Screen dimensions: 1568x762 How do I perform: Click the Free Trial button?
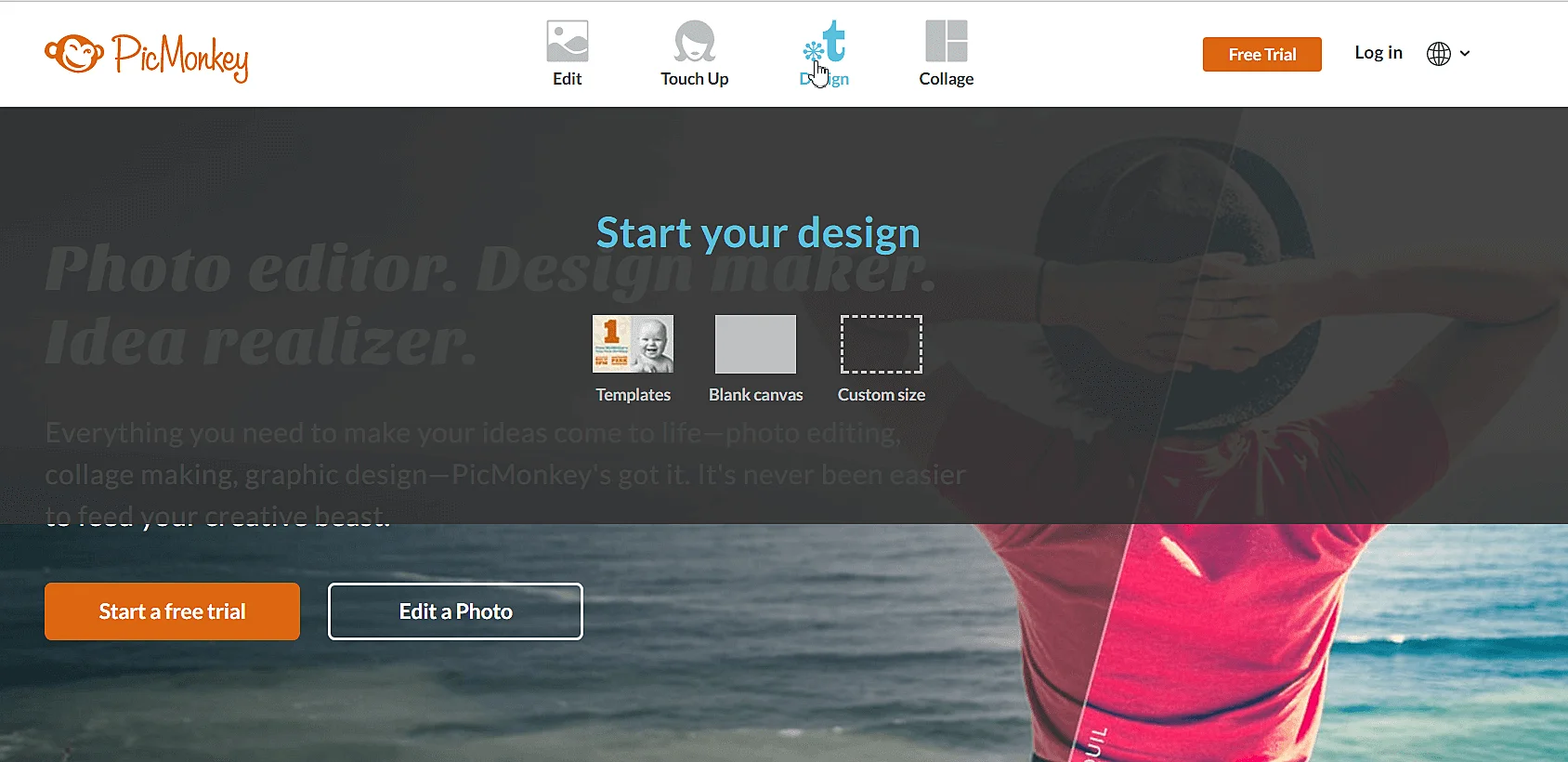(x=1262, y=55)
